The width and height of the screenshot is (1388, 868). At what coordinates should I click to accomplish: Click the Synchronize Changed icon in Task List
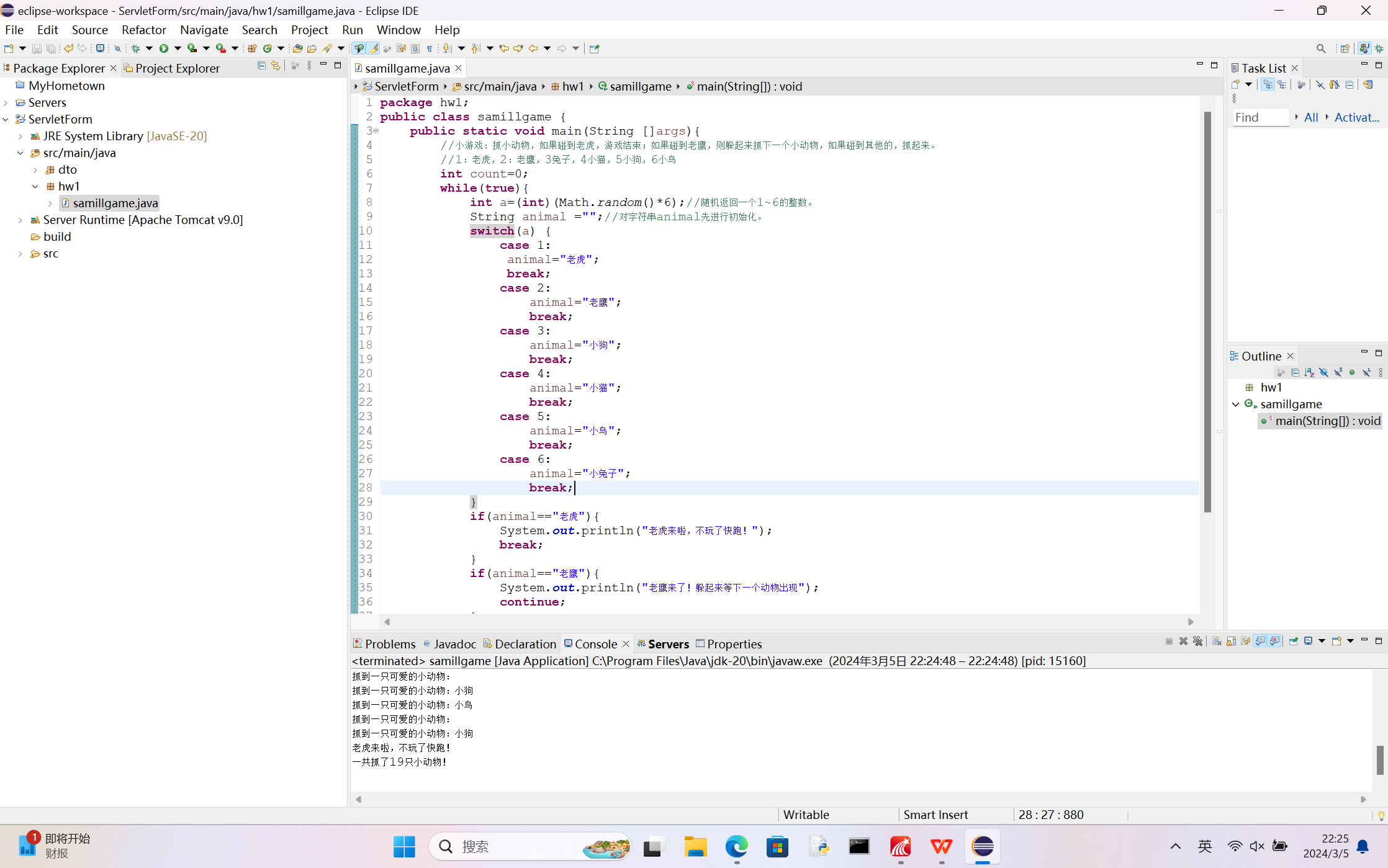tap(1368, 85)
